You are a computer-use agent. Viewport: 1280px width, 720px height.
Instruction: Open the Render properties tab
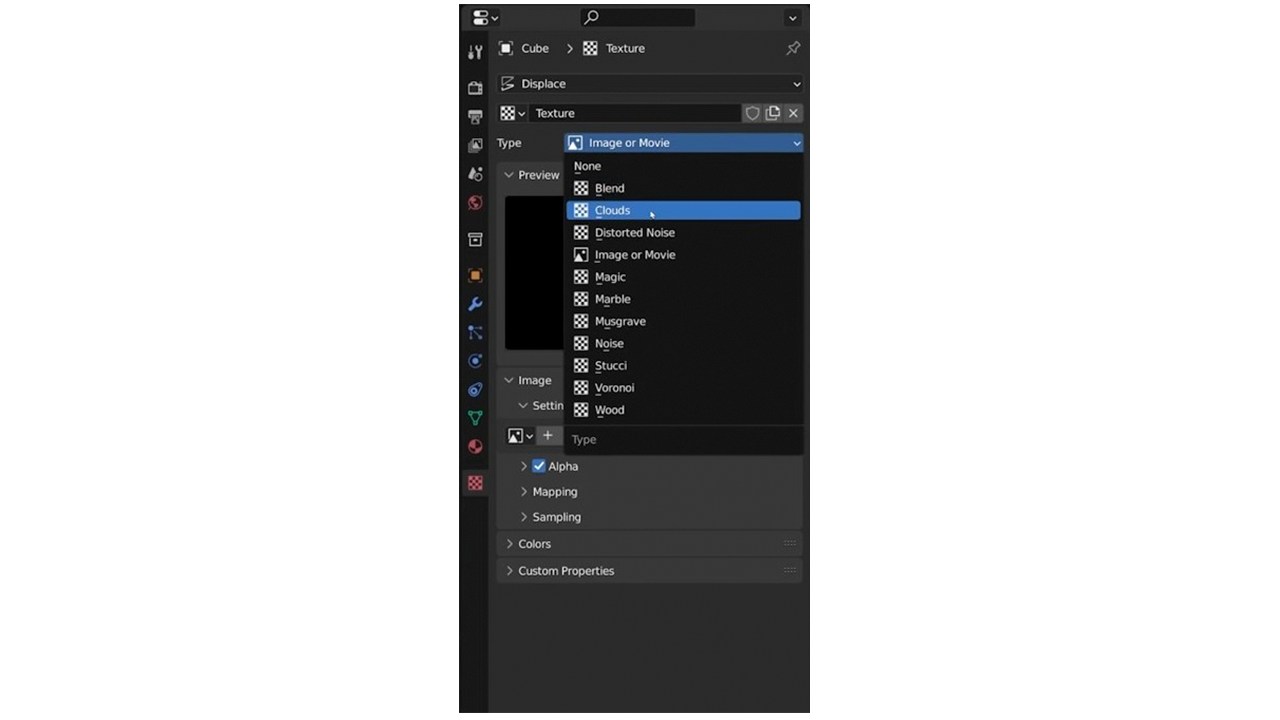475,88
